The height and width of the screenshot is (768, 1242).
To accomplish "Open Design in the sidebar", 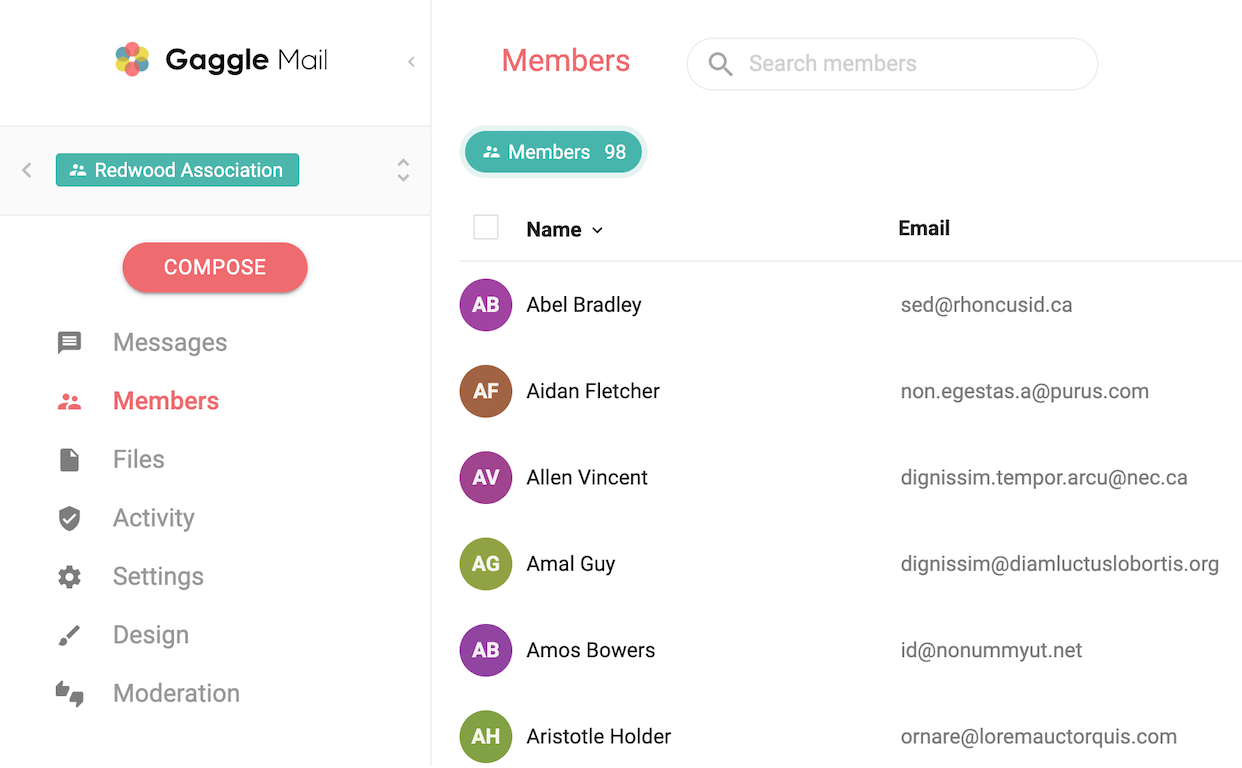I will (151, 635).
